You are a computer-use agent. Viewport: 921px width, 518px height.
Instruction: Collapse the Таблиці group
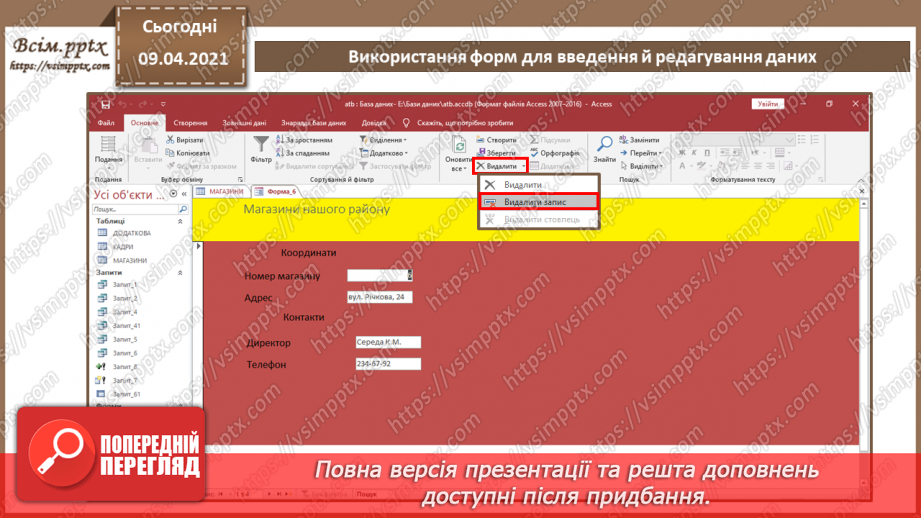pyautogui.click(x=181, y=222)
